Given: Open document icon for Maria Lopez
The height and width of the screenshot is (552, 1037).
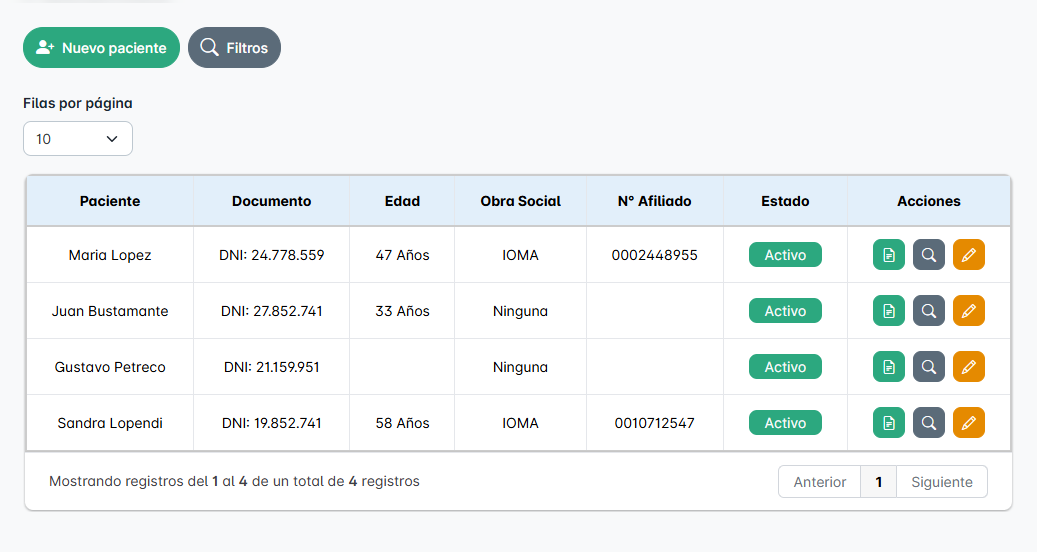Looking at the screenshot, I should click(888, 255).
